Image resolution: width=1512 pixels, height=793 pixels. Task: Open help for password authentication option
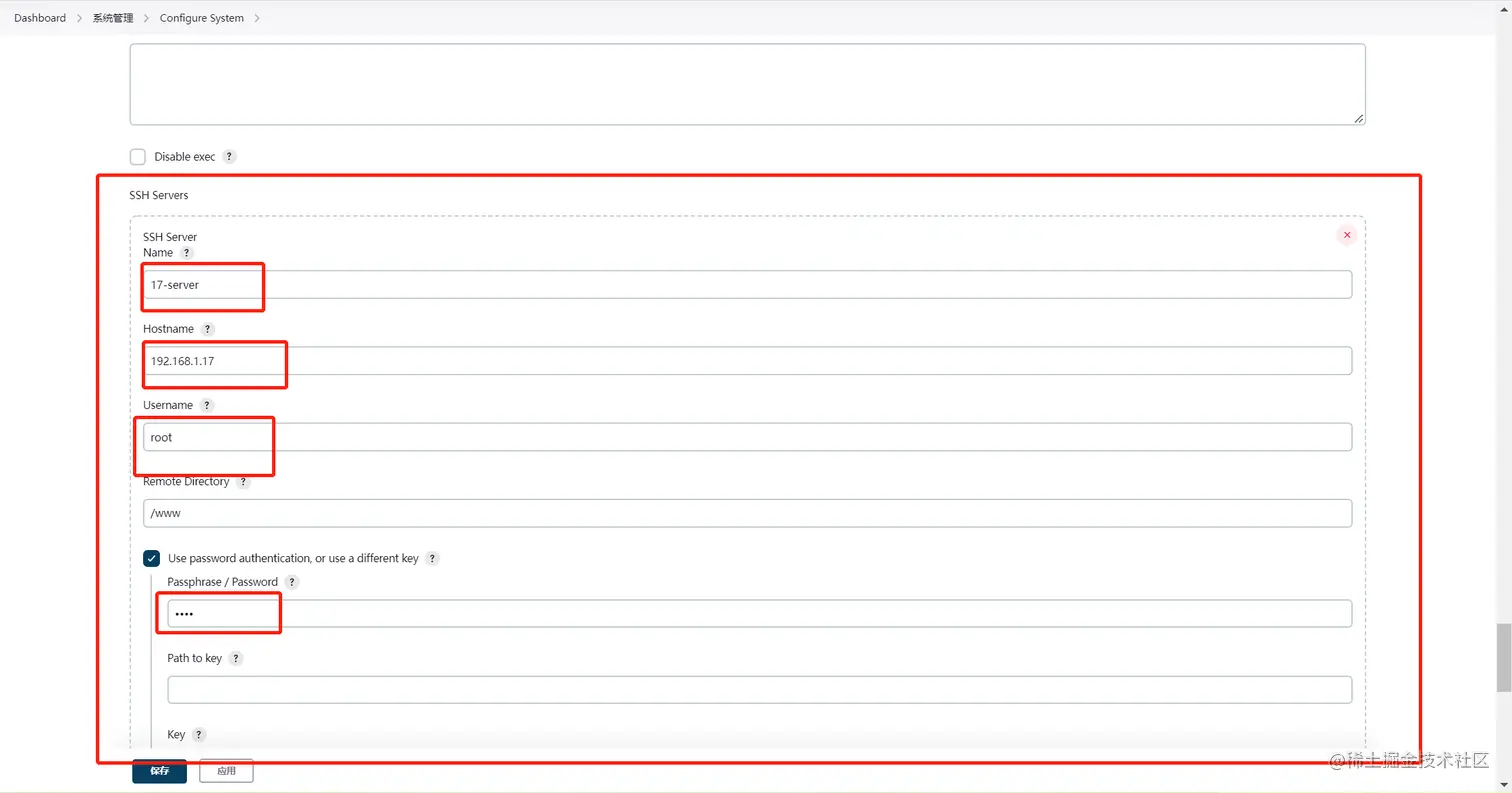click(432, 559)
